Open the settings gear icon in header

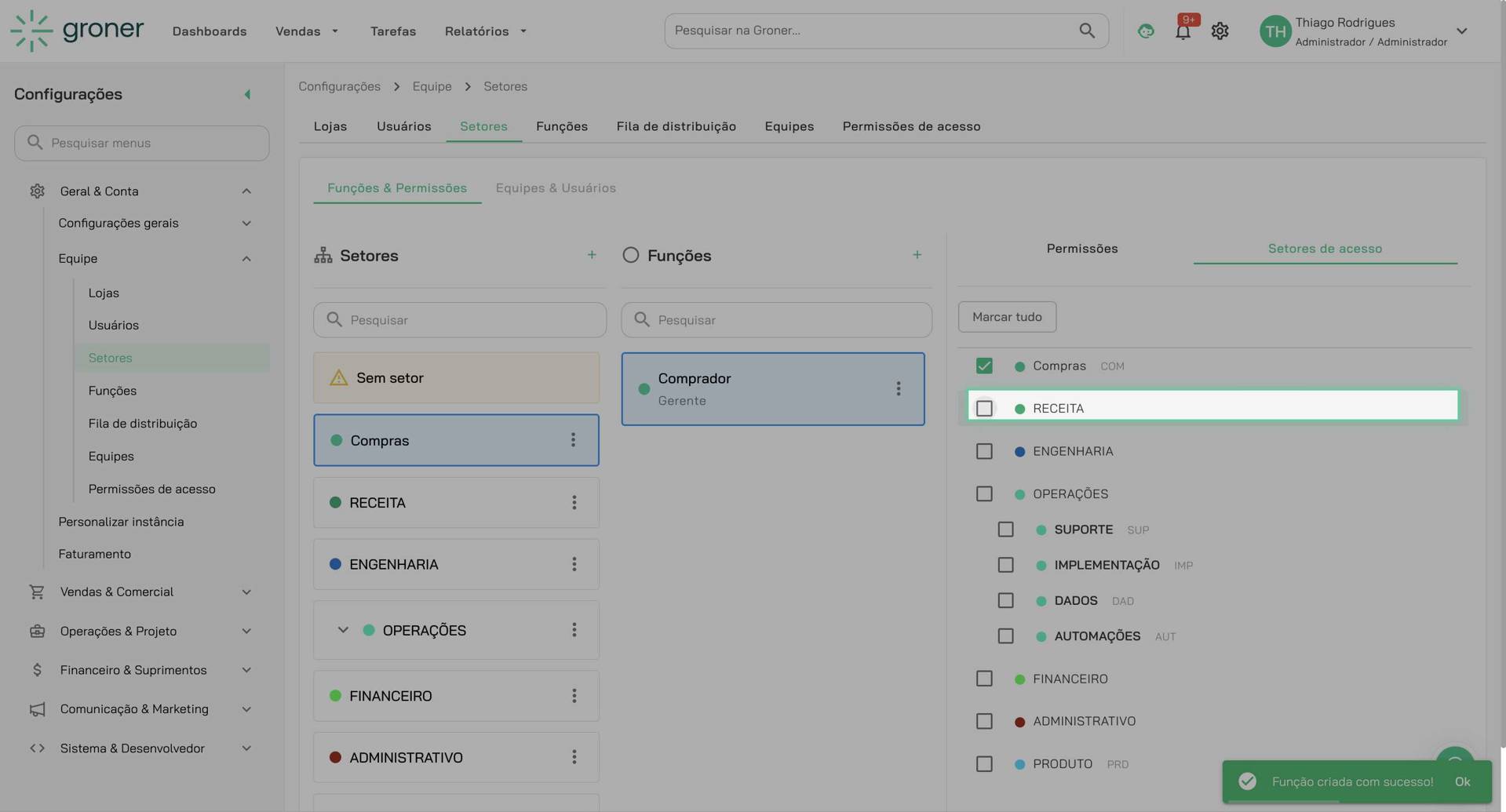click(x=1219, y=31)
